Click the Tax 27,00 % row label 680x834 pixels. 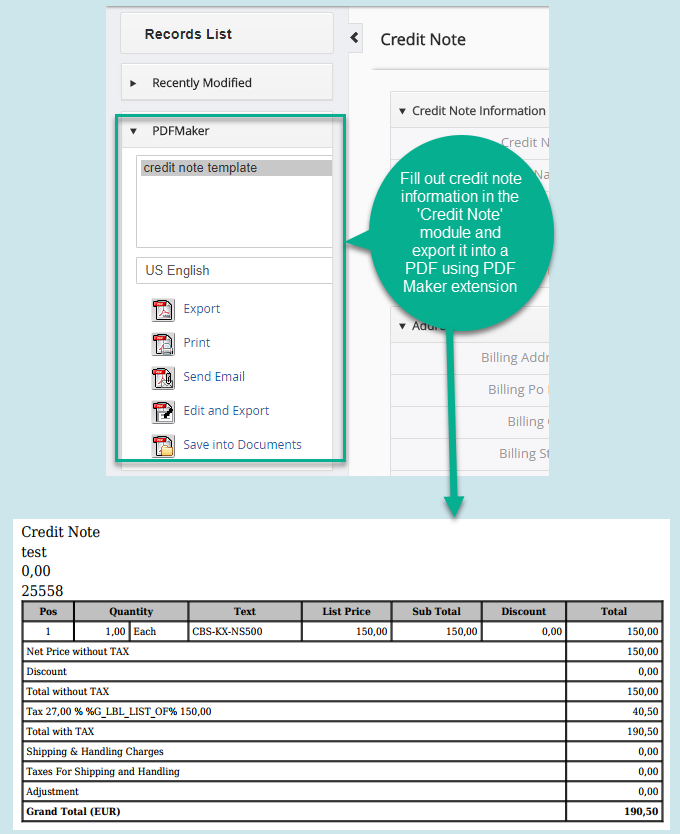coord(119,712)
